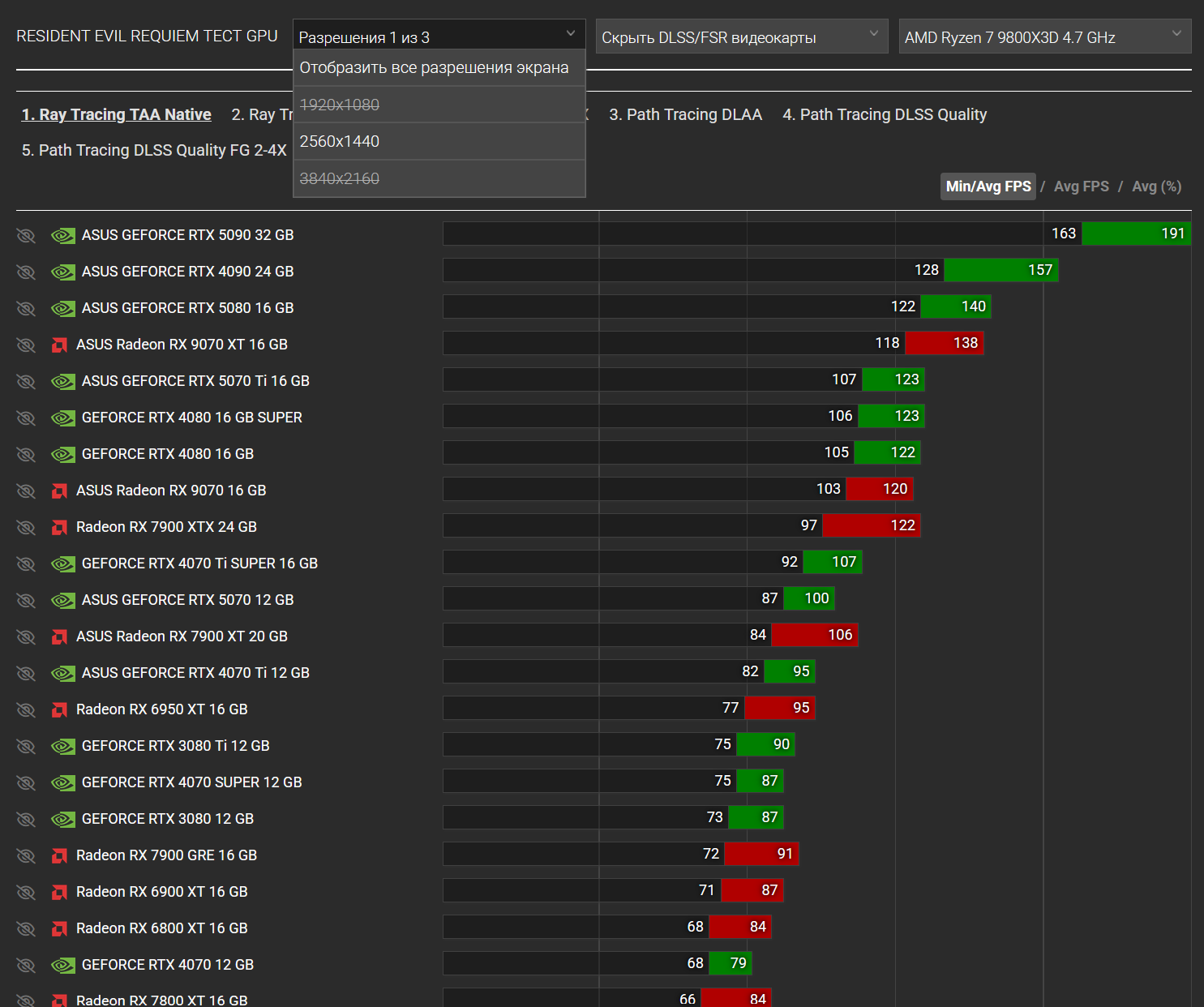
Task: Click the GEFORCE RTX 3080 Ti 12 GB label
Action: pos(176,746)
